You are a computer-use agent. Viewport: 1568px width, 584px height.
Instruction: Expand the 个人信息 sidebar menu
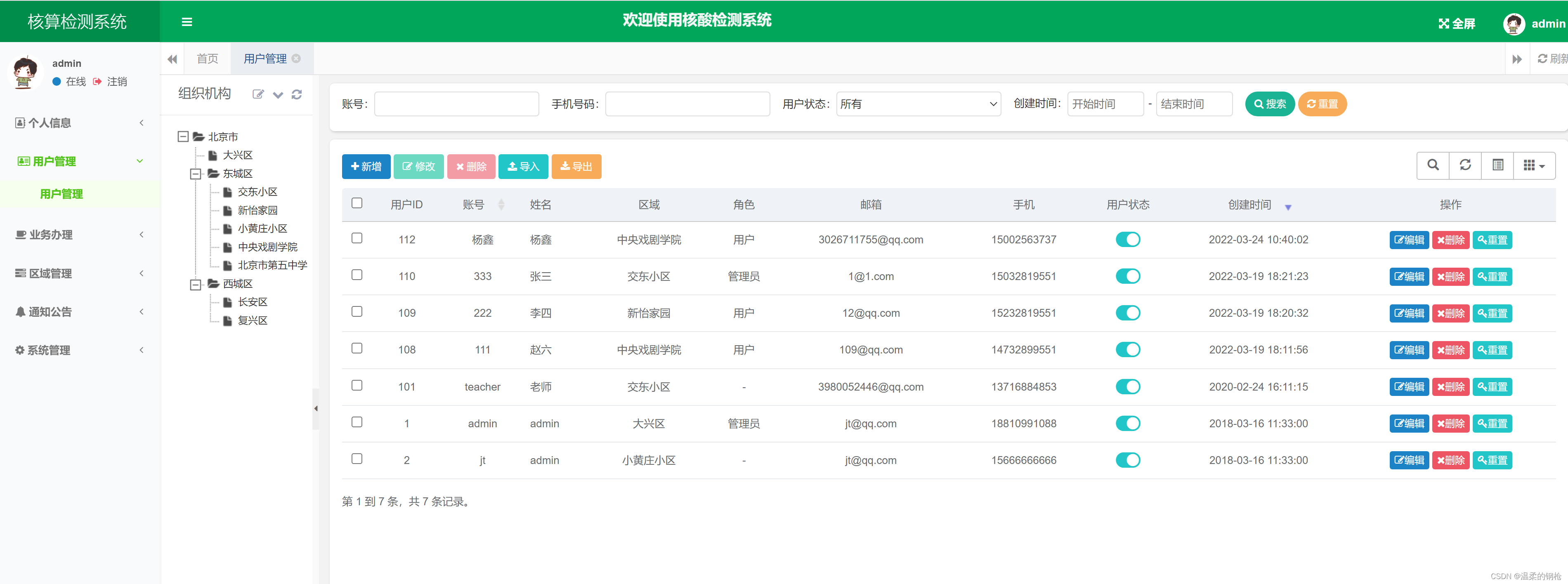[x=80, y=123]
